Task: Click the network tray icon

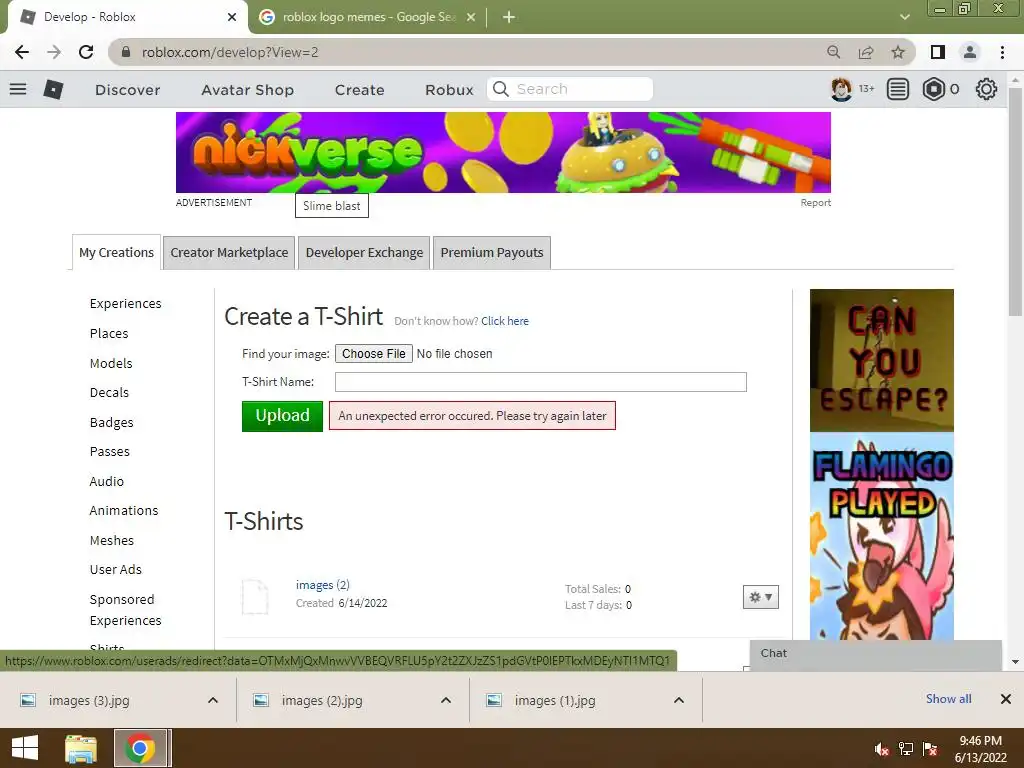Action: (906, 749)
